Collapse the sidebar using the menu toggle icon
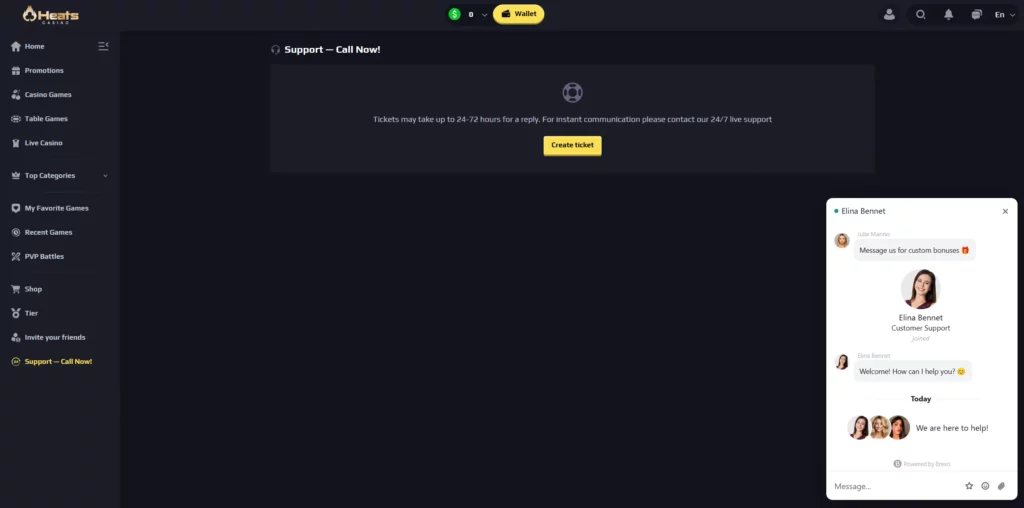 pyautogui.click(x=103, y=46)
